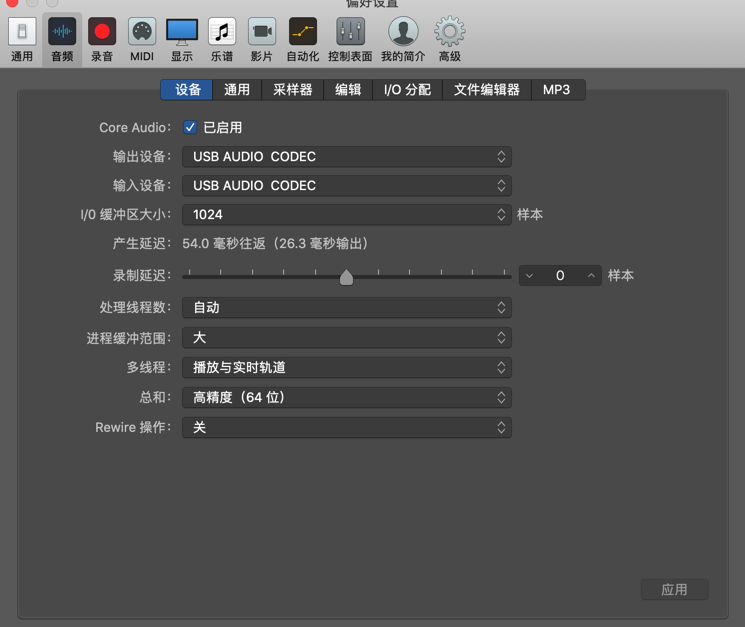Image resolution: width=745 pixels, height=627 pixels.
Task: Toggle the Core Audio 已启用 checkbox
Action: tap(190, 128)
